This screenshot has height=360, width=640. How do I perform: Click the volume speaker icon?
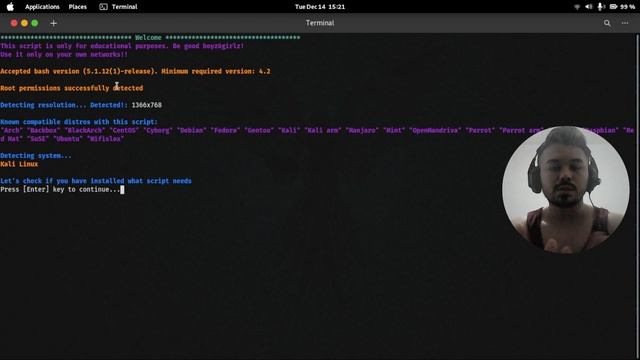(x=589, y=7)
